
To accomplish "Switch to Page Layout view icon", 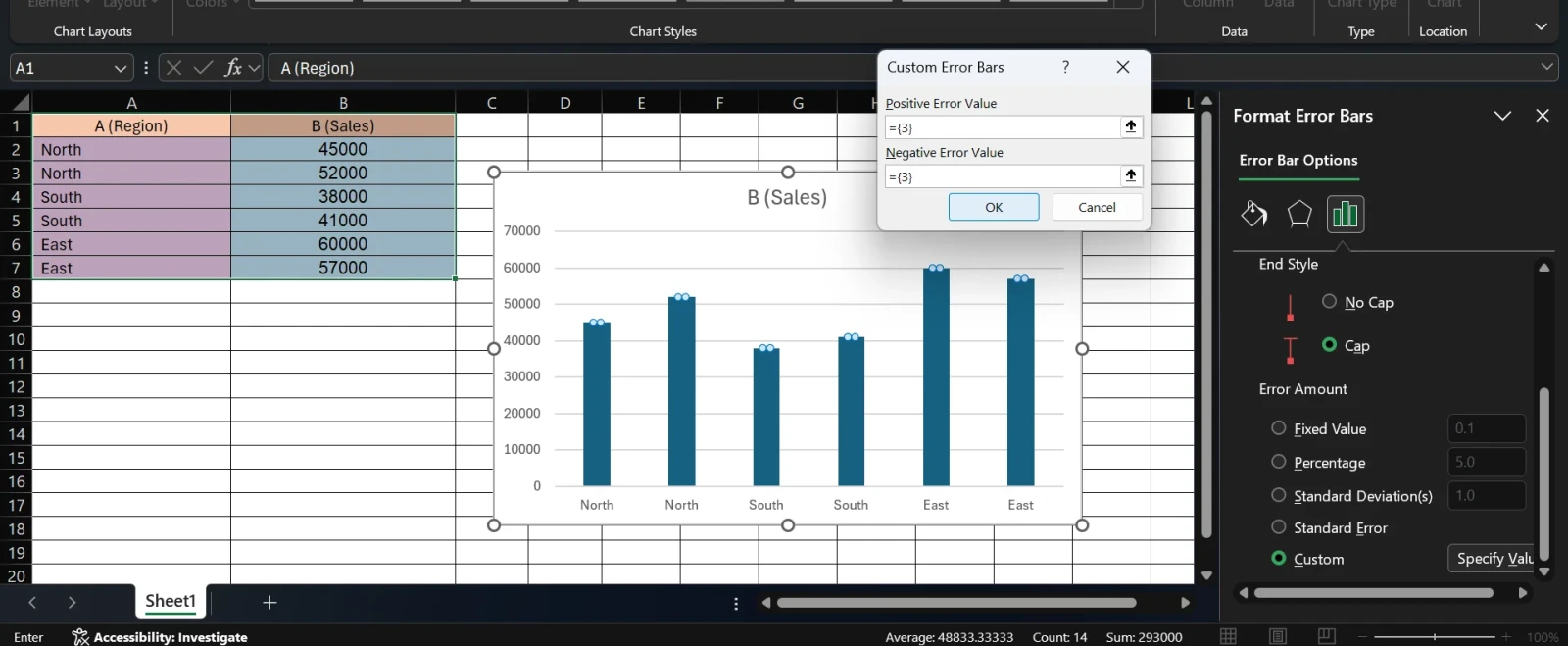I will coord(1278,636).
